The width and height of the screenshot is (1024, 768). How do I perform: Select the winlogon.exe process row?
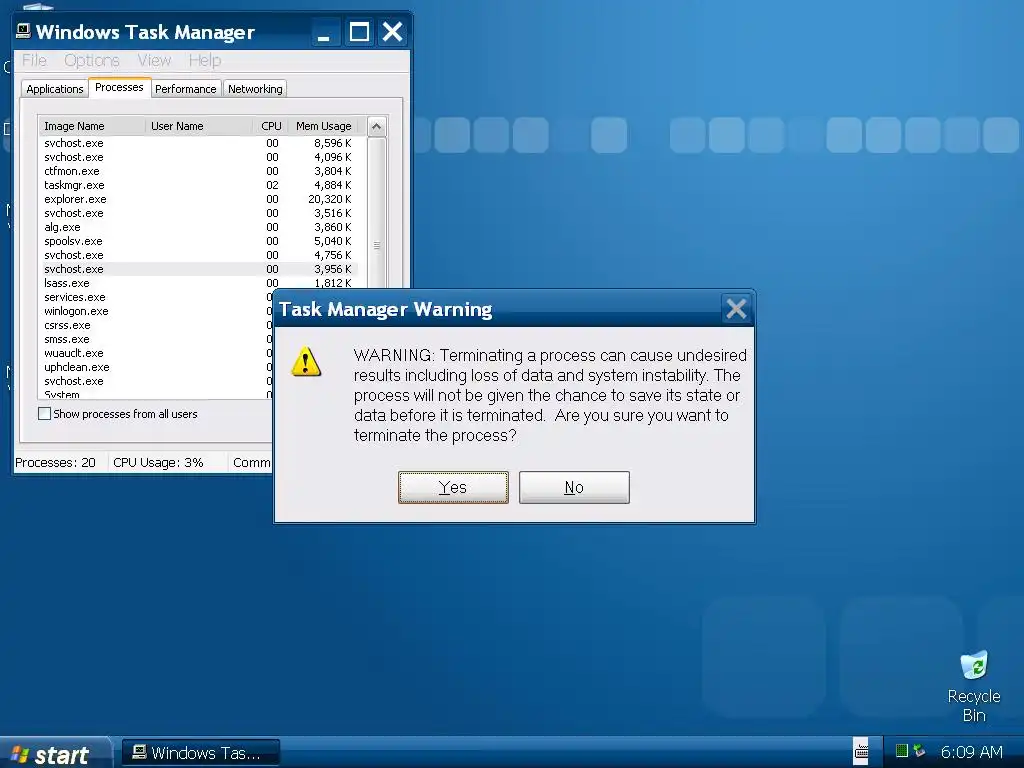156,311
